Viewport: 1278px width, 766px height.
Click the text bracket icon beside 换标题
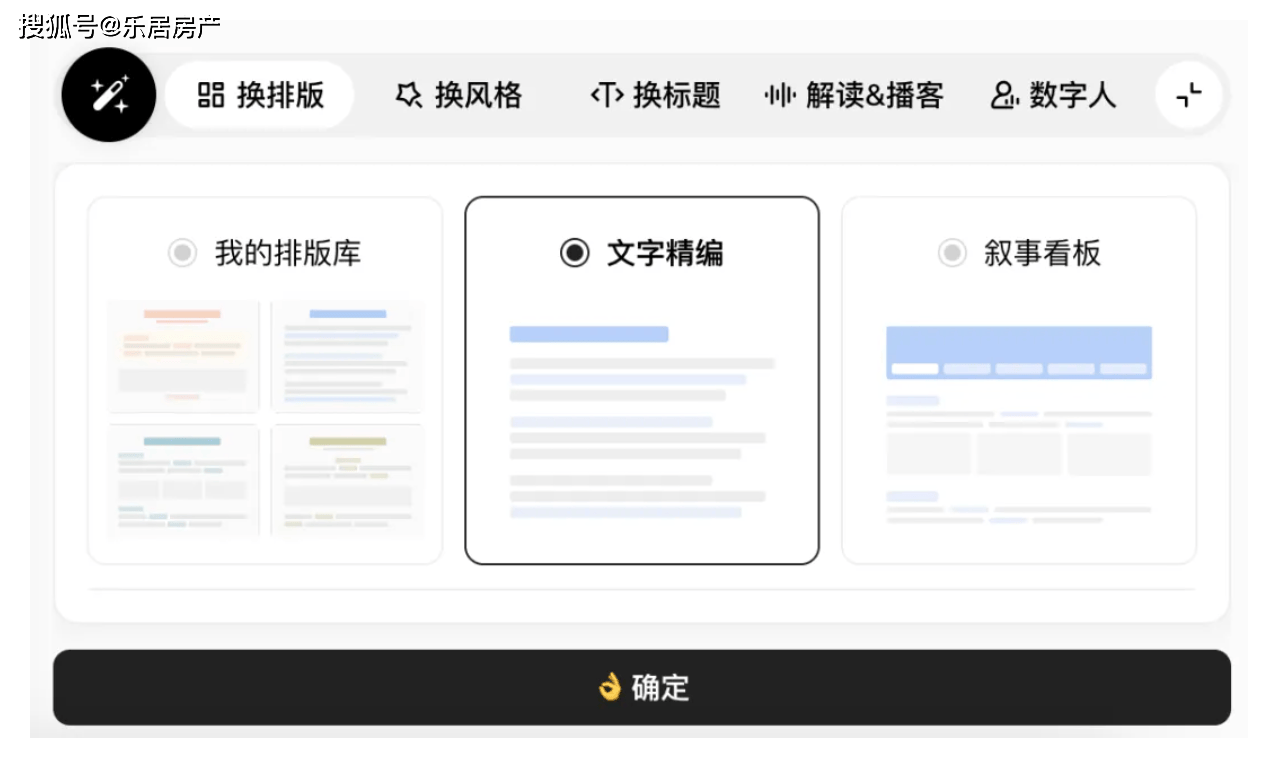pos(606,95)
